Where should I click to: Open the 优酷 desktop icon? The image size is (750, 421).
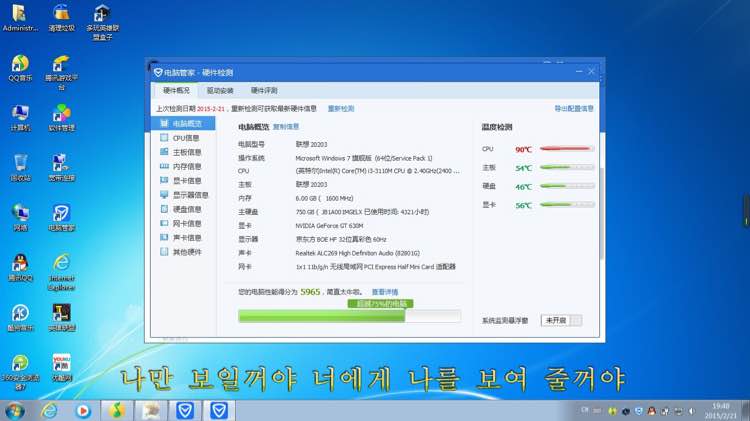pyautogui.click(x=61, y=368)
